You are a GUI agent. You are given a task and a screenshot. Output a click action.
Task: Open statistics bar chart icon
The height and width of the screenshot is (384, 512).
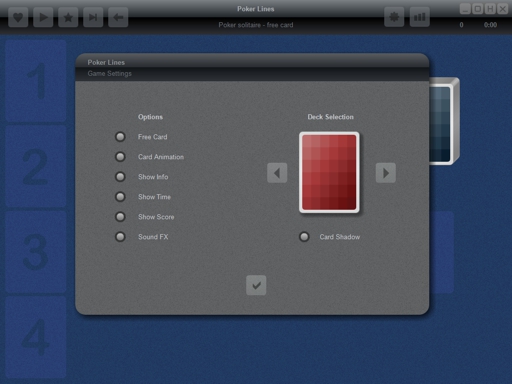[x=419, y=17]
